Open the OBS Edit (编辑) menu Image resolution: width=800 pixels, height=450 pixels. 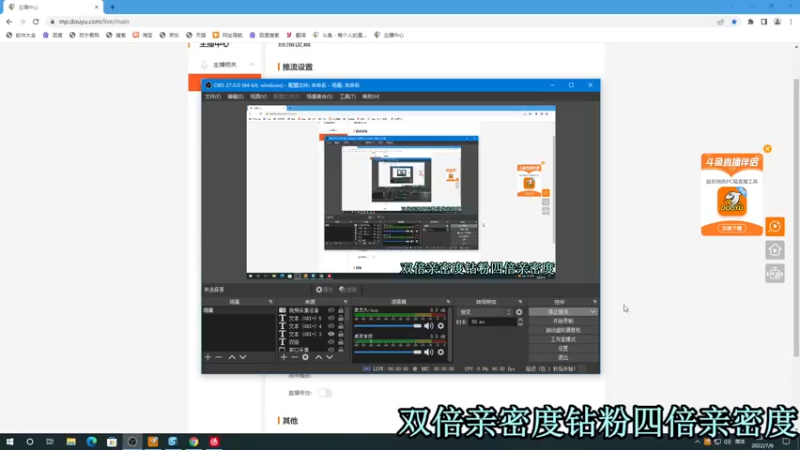[235, 96]
